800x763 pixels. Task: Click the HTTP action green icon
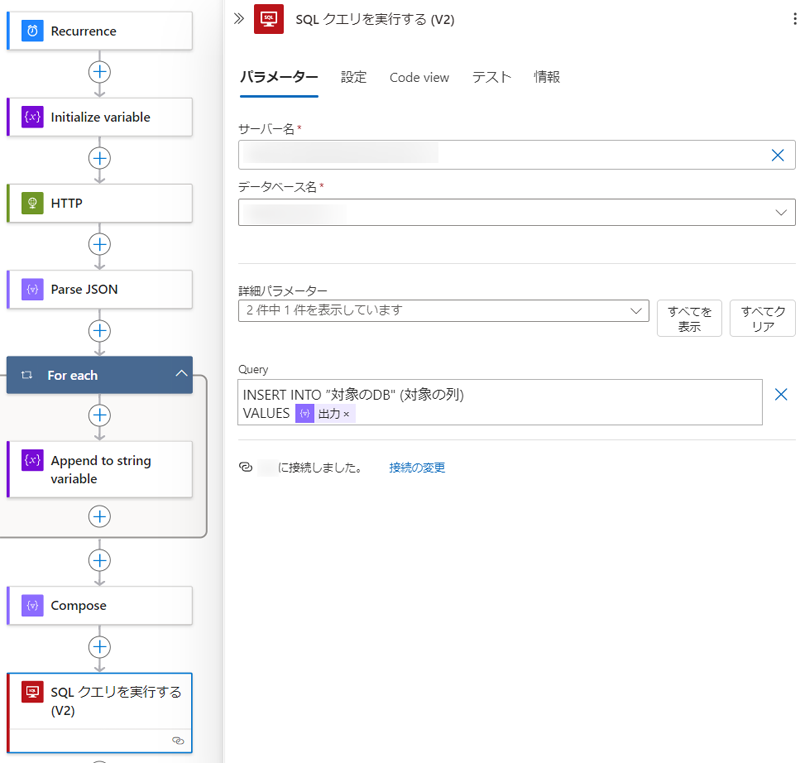click(x=32, y=203)
